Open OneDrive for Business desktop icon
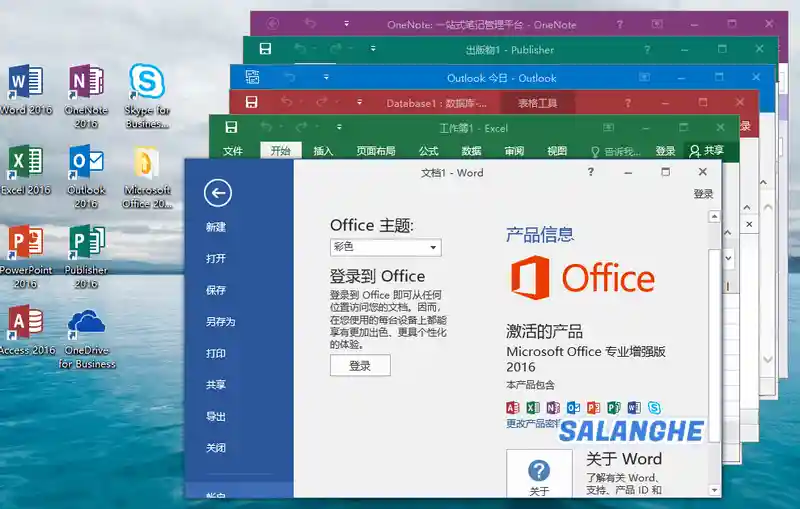Screen dimensions: 800x509 87,338
